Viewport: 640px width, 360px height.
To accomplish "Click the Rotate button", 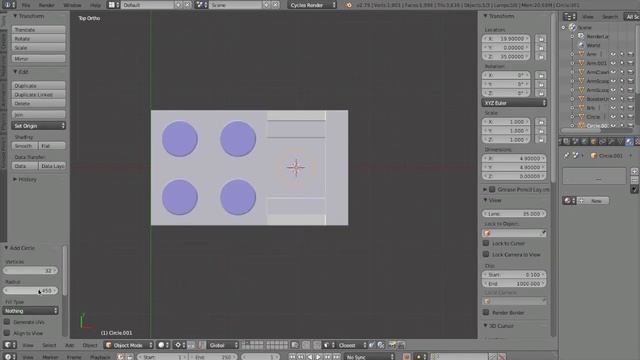I will coord(39,39).
